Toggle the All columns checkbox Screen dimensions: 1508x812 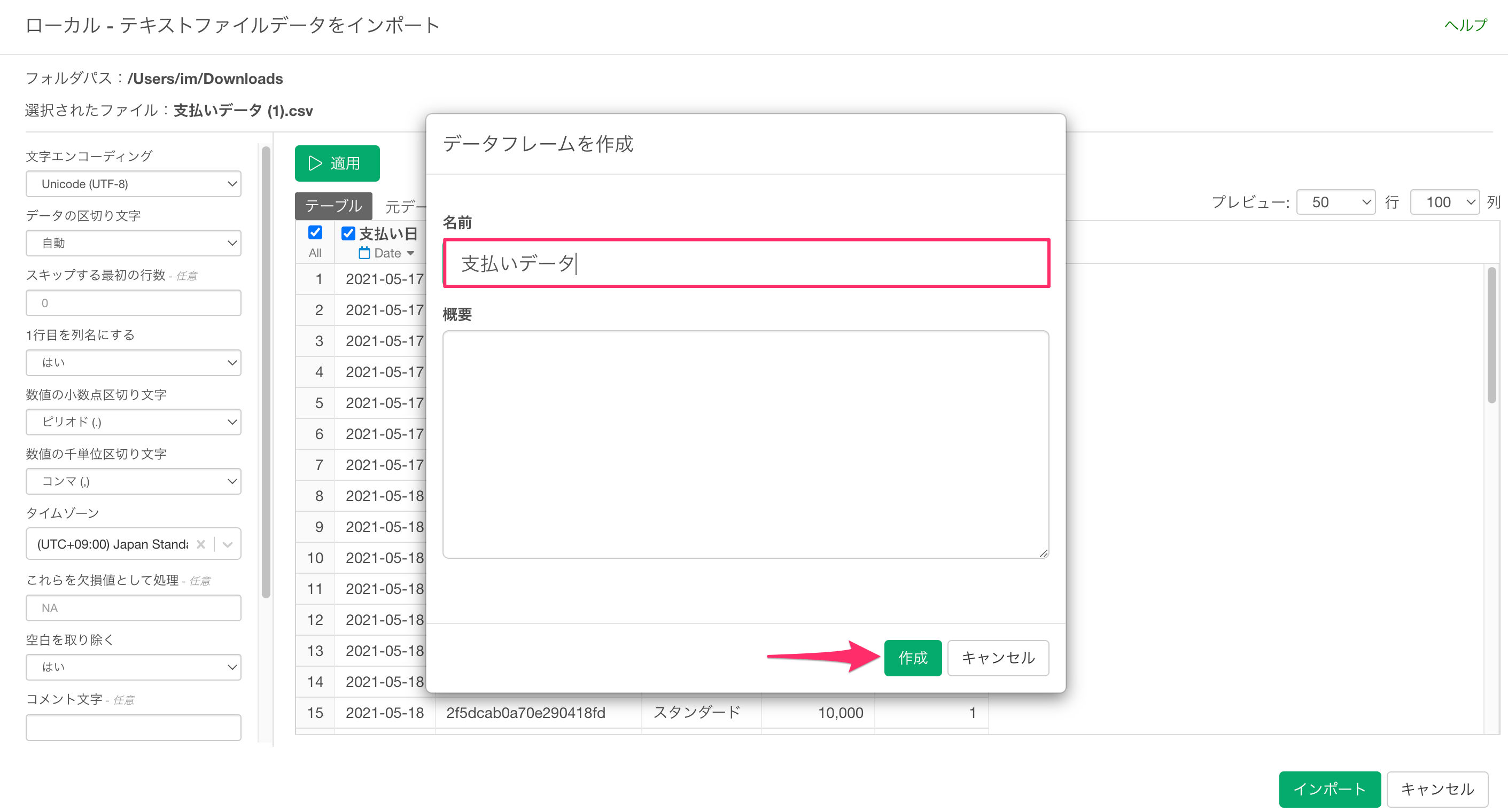315,232
